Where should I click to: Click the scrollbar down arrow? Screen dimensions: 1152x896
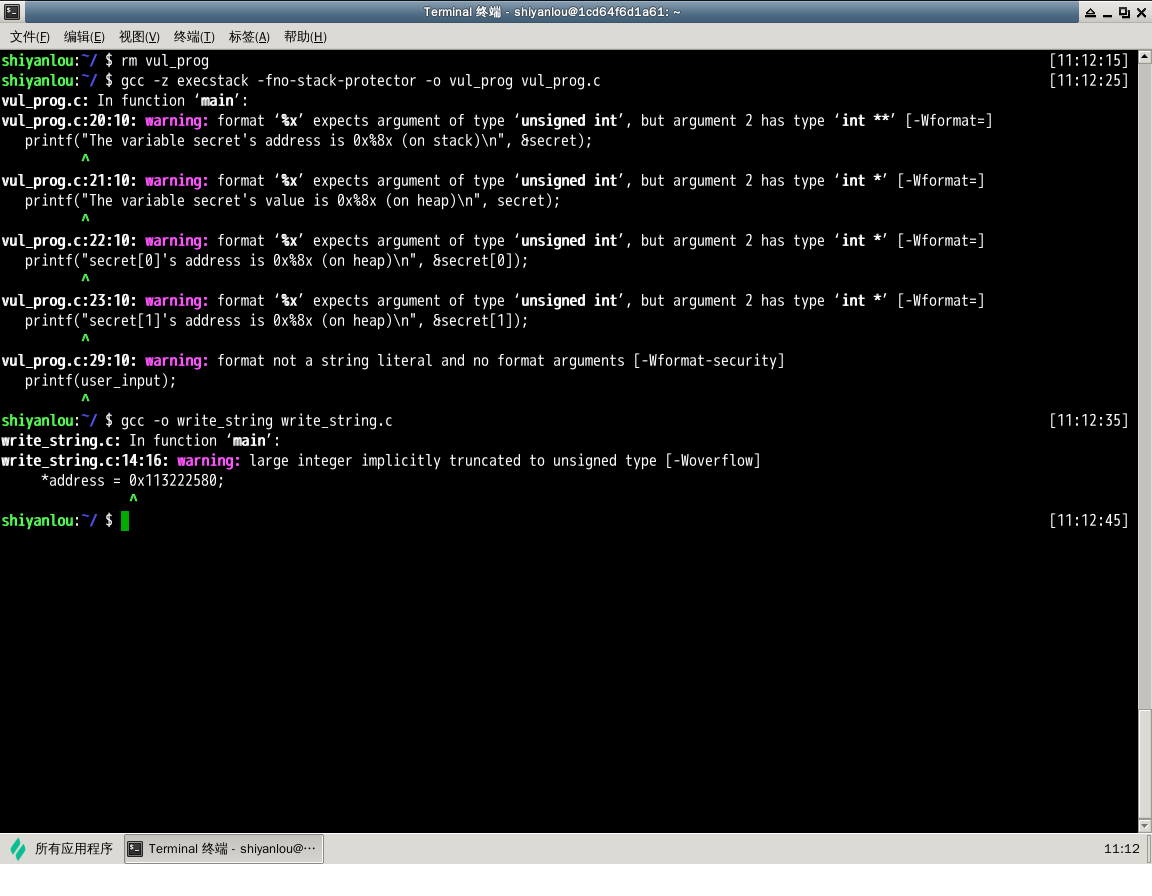[x=1144, y=825]
